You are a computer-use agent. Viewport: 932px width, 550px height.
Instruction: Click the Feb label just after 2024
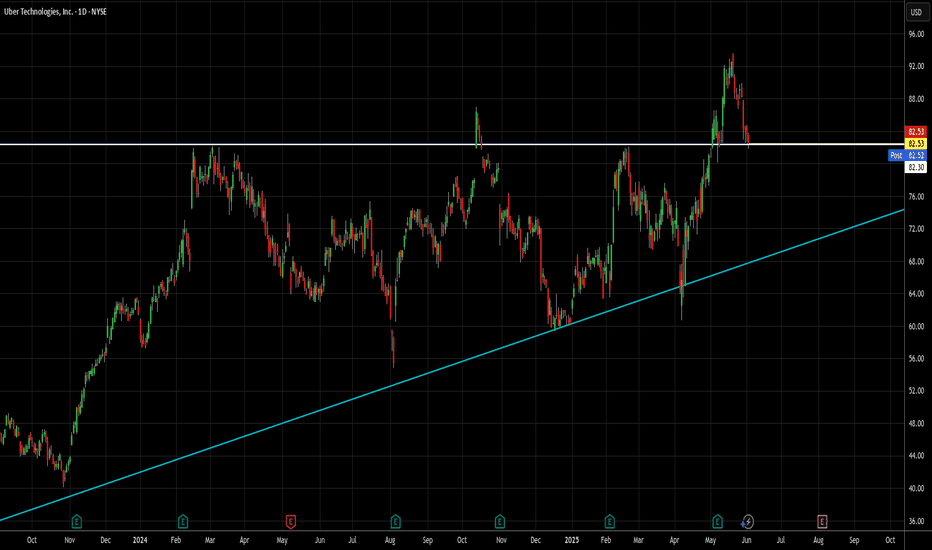coord(175,540)
